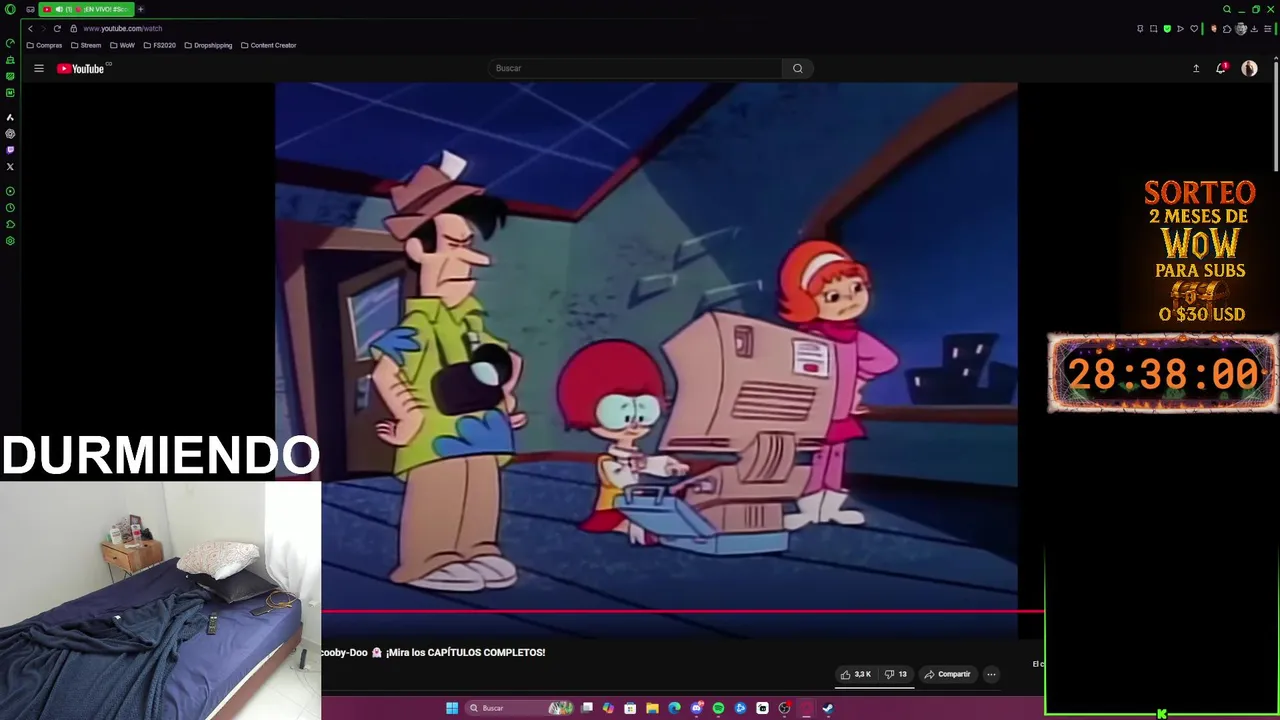Screen dimensions: 1280x720
Task: Open the browser search tabs magnifier
Action: pos(1227,9)
